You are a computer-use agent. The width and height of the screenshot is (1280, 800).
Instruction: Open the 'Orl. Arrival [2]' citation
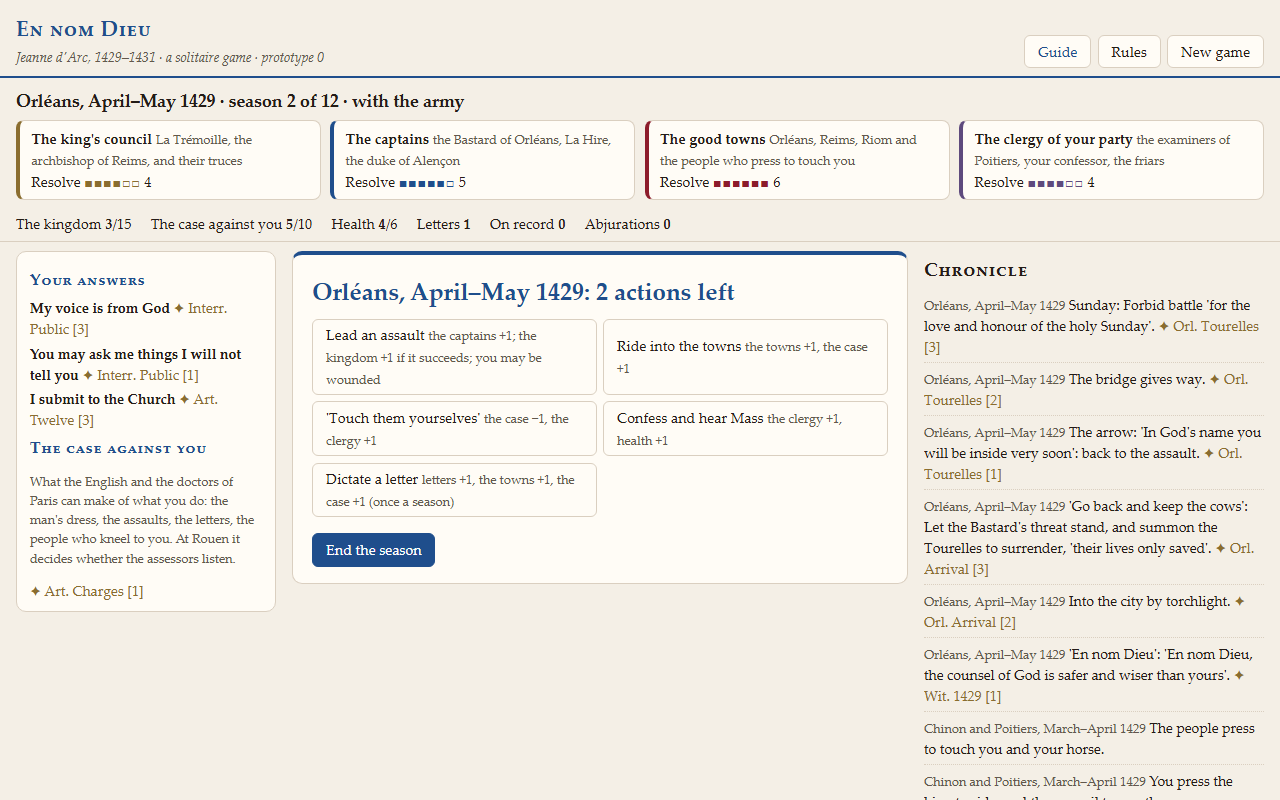tap(1085, 612)
